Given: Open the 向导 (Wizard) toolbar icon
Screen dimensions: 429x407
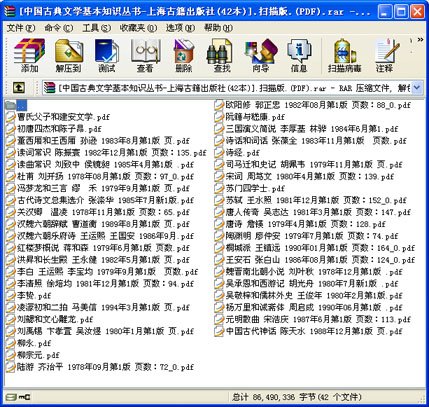Looking at the screenshot, I should [x=260, y=55].
